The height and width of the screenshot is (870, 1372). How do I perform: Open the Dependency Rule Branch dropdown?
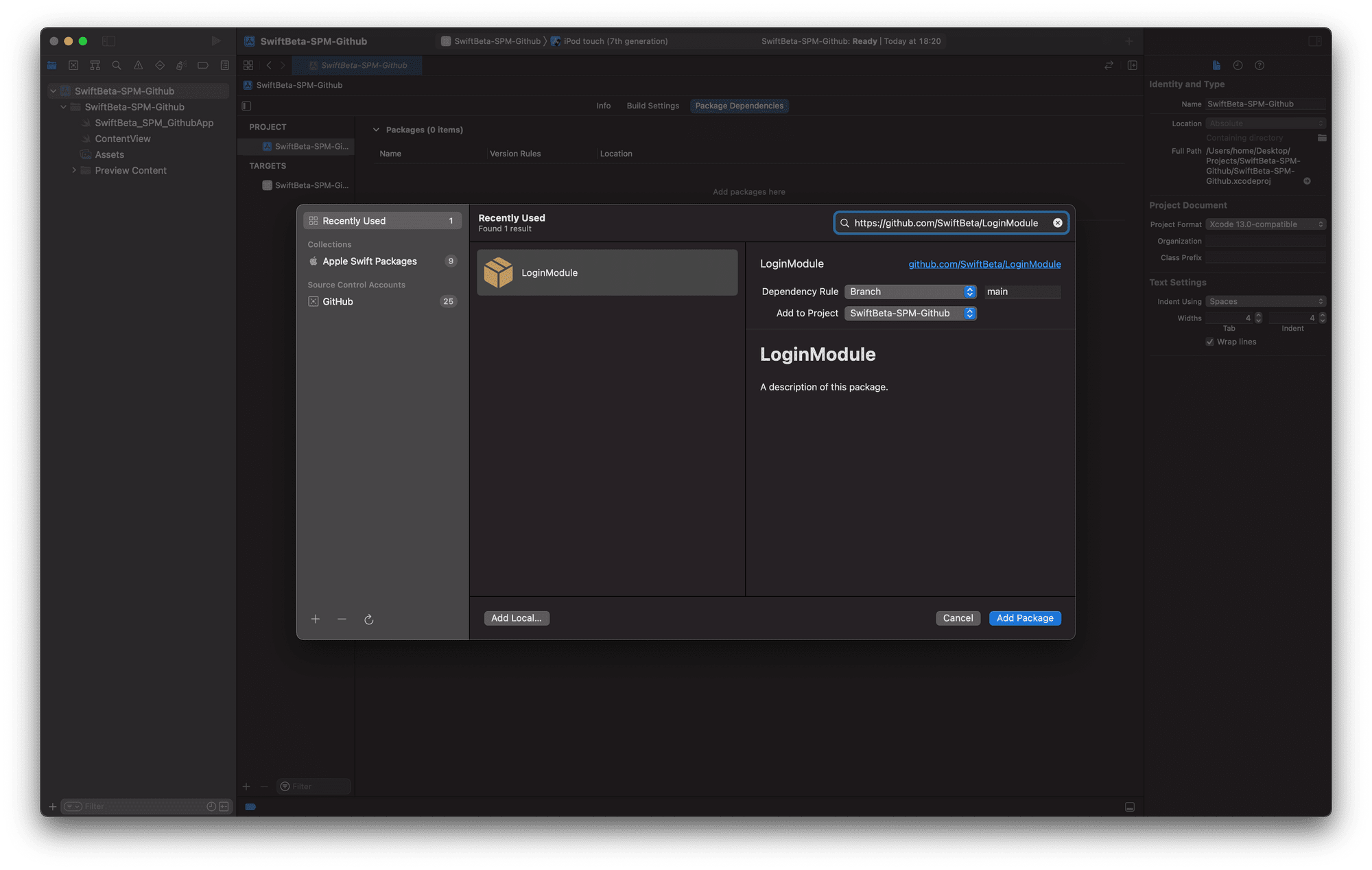[910, 292]
